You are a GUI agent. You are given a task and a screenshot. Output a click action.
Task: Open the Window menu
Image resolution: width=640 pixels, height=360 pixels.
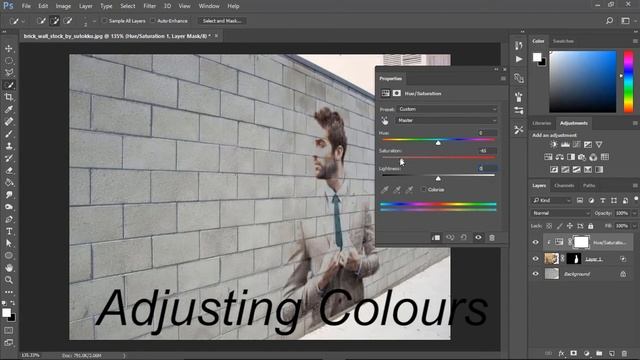(x=209, y=6)
